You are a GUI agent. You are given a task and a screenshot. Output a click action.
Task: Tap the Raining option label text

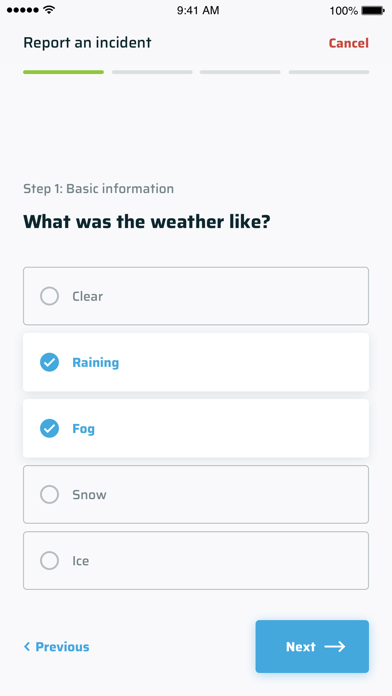coord(95,363)
